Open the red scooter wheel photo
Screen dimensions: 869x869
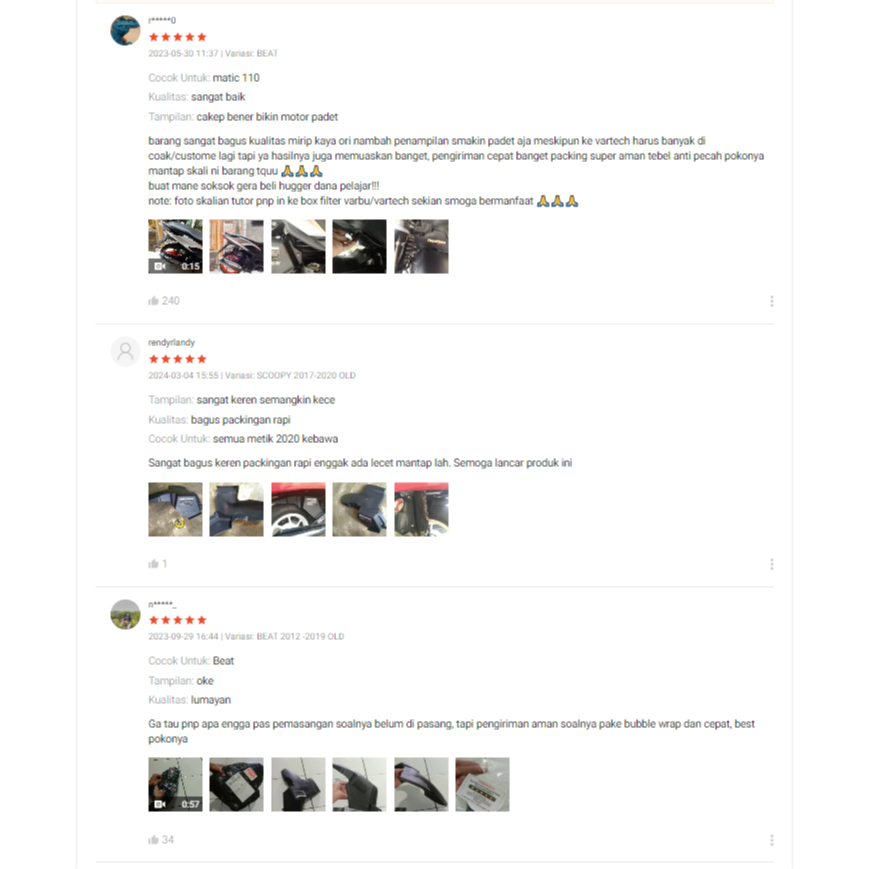click(298, 509)
